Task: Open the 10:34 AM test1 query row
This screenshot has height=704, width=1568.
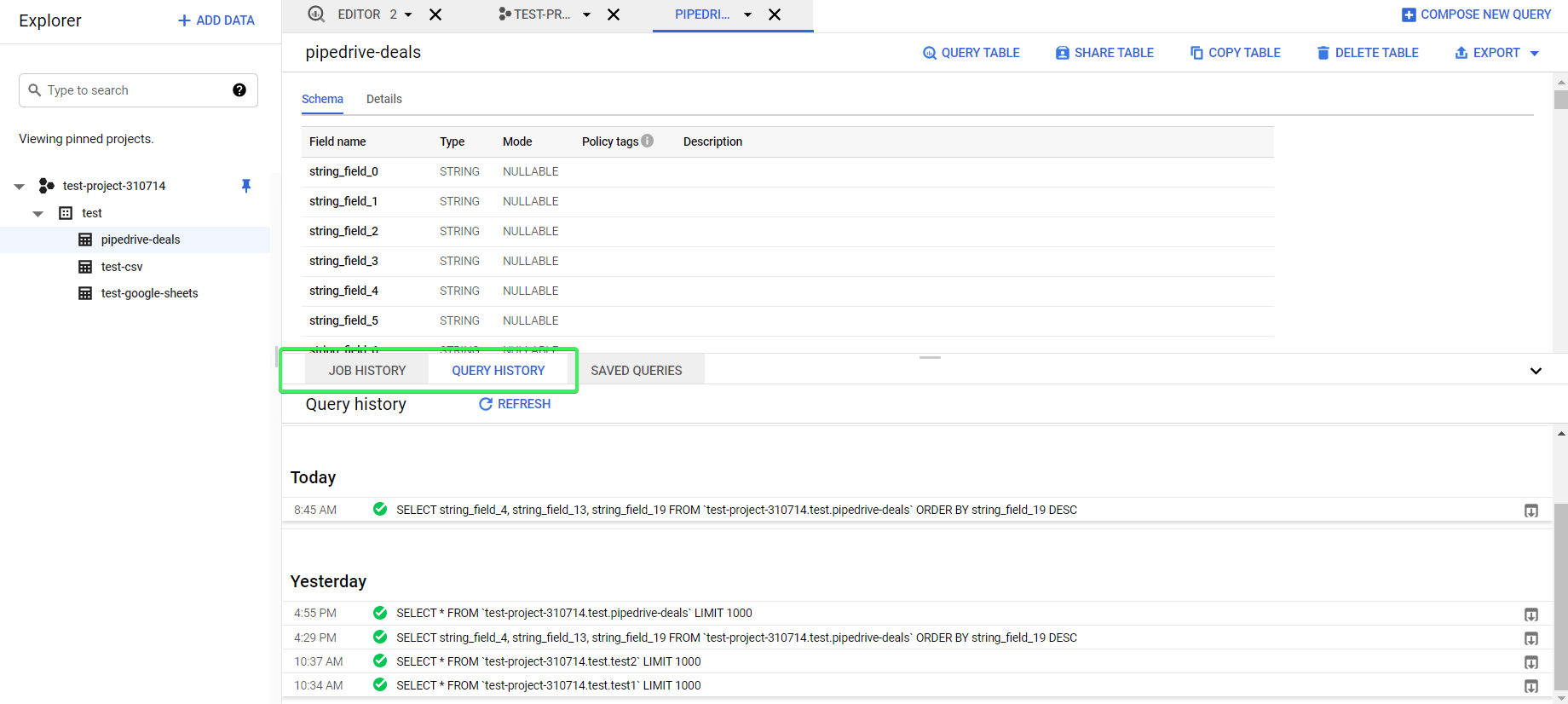Action: 917,685
